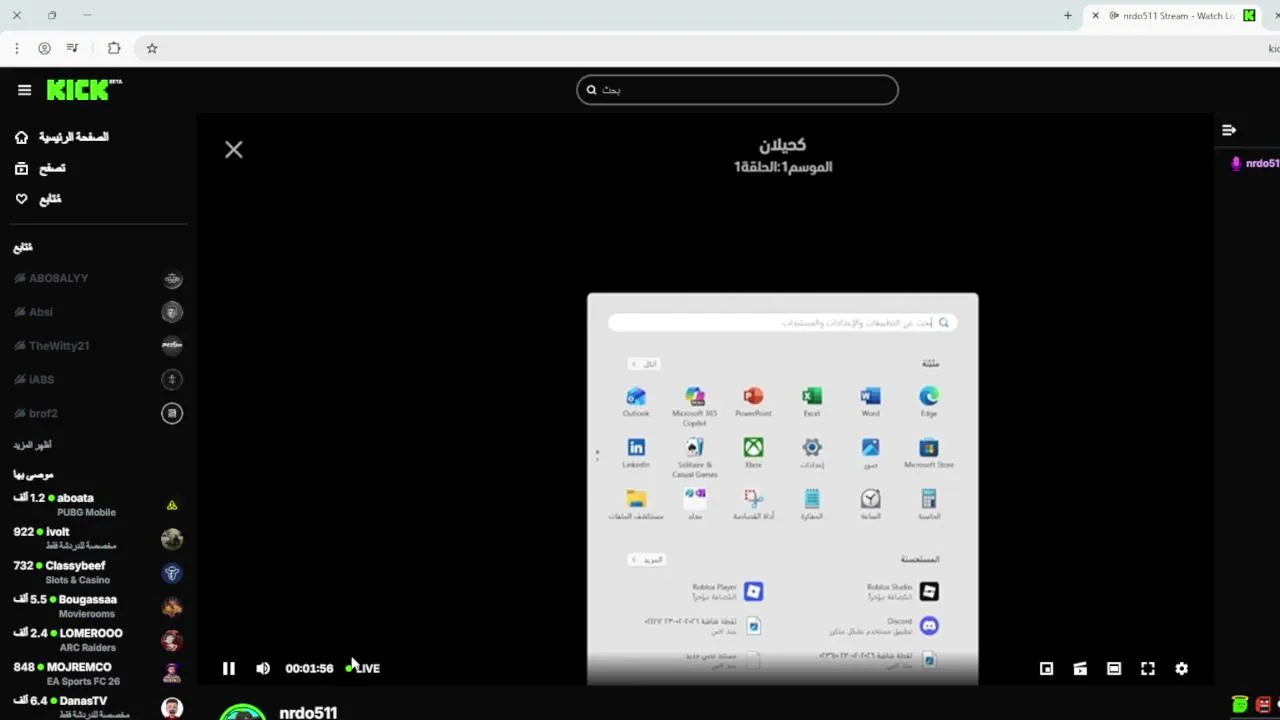
Task: Click the nrdo511 channel name below player
Action: point(308,712)
